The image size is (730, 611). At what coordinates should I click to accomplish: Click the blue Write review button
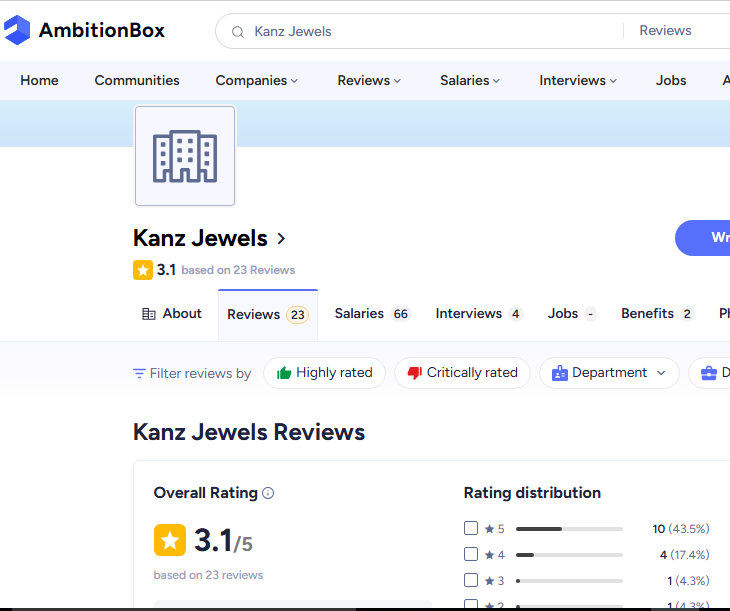tap(703, 238)
